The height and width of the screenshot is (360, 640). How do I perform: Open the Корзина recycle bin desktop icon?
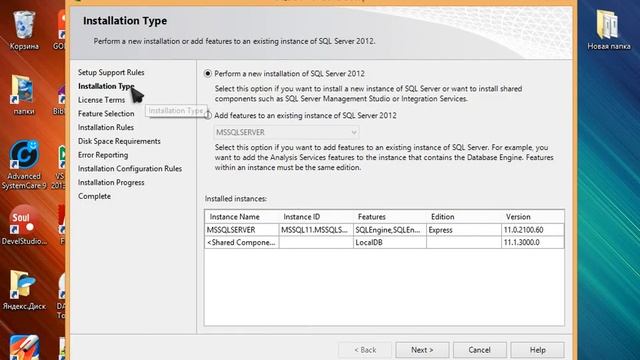(24, 30)
